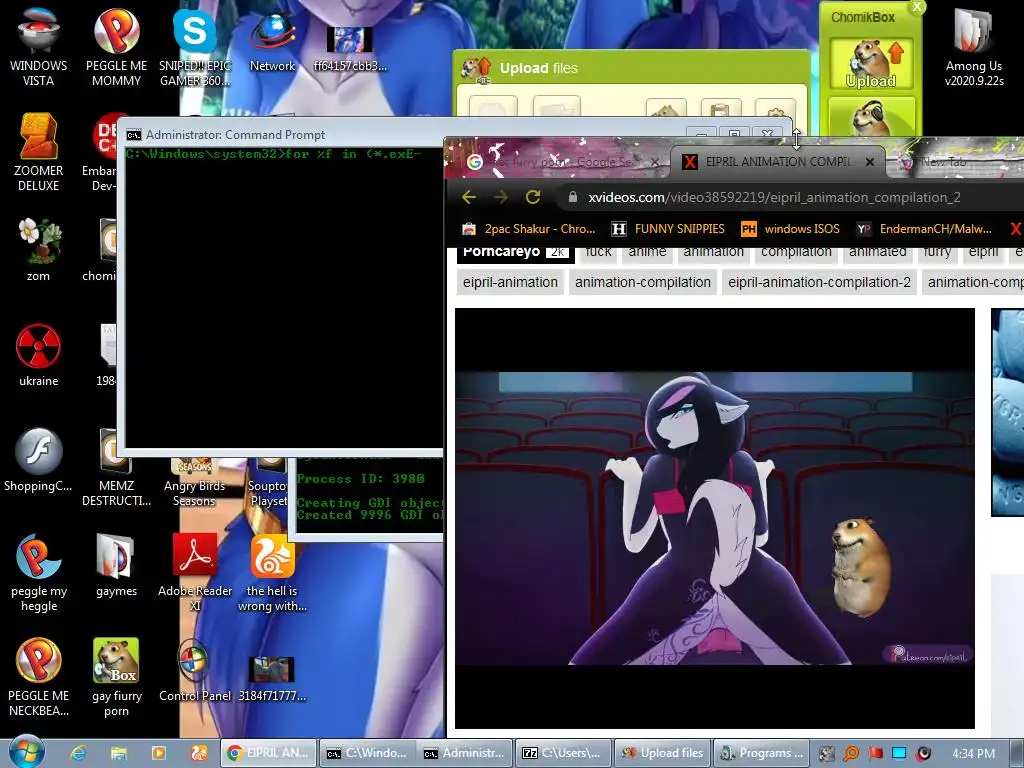
Task: Open the peggle my heggle icon
Action: click(x=39, y=572)
